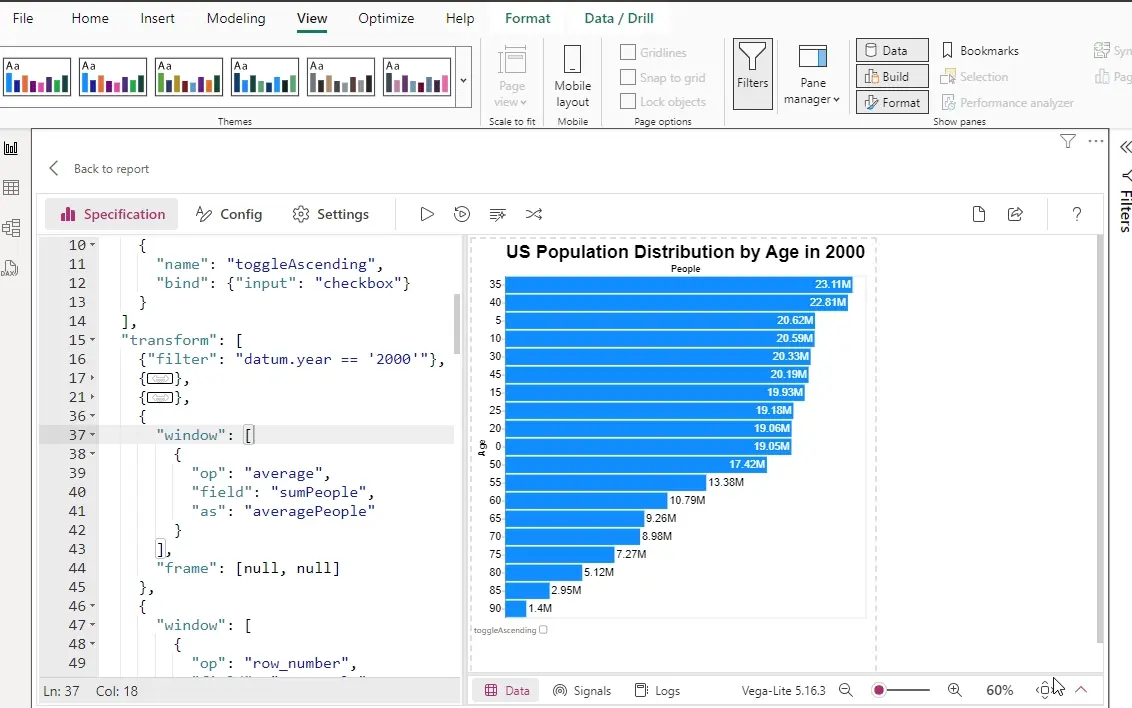
Task: Format the JSON with the format specification icon
Action: click(497, 214)
